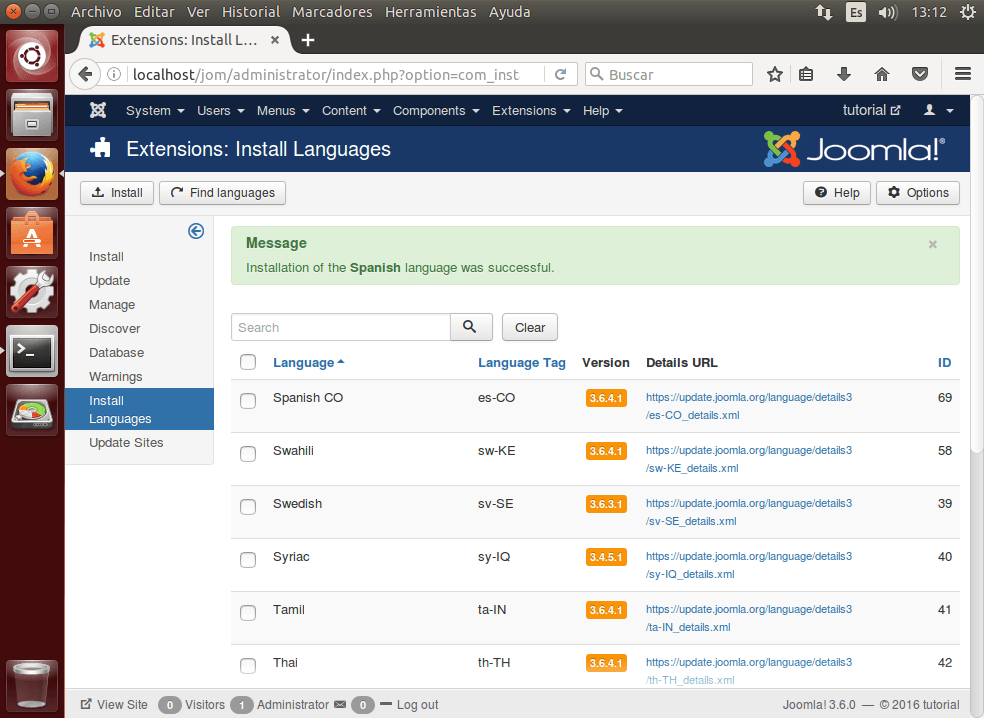Expand the Components dropdown menu
This screenshot has width=984, height=718.
pos(436,110)
